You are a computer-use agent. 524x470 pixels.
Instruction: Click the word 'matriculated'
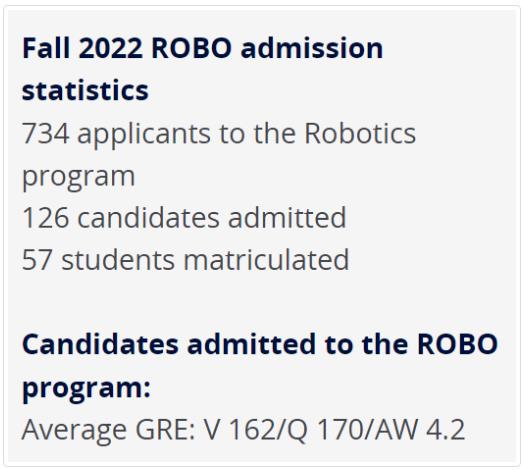click(266, 259)
